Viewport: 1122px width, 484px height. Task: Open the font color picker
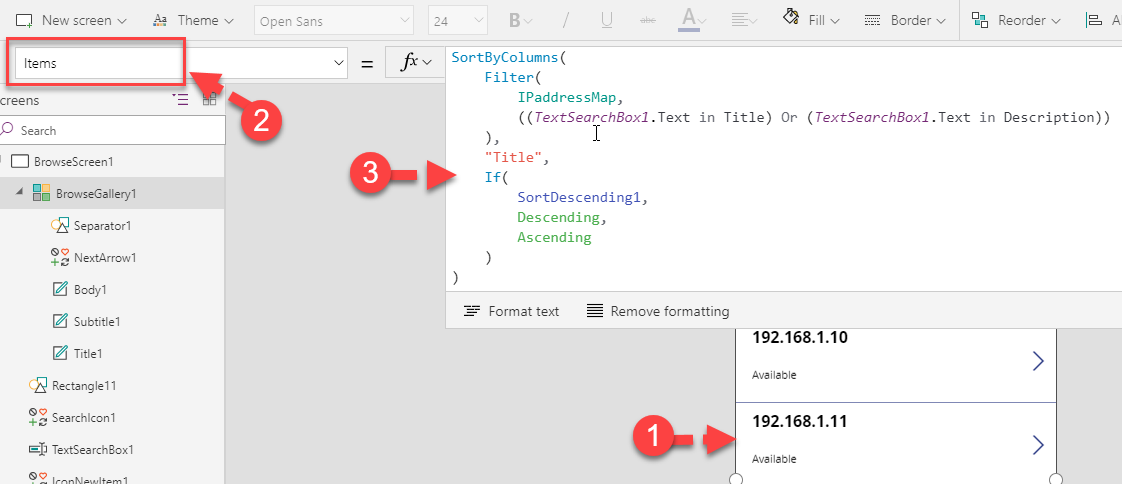(x=692, y=21)
